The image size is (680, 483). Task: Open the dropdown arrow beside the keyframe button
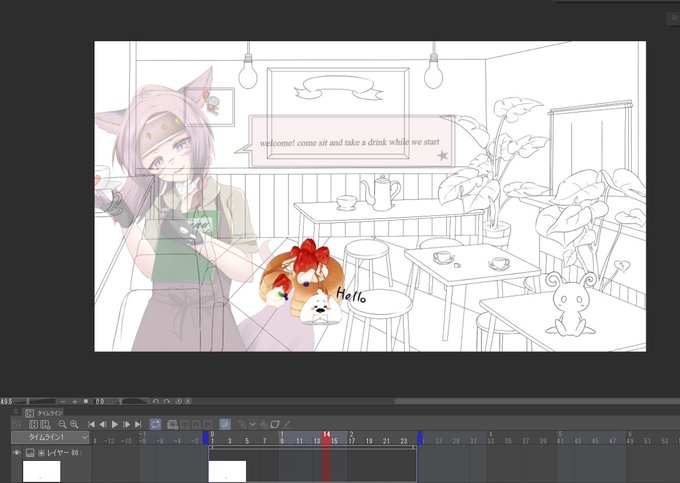pyautogui.click(x=252, y=424)
